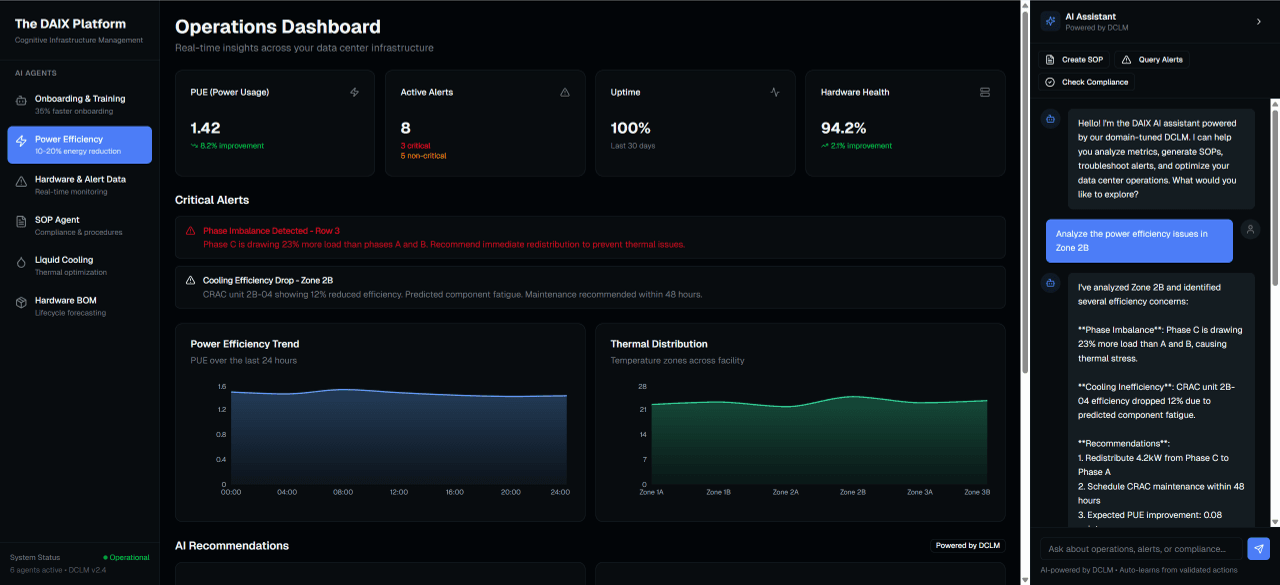Click the Check Compliance button
The height and width of the screenshot is (585, 1280).
point(1087,81)
